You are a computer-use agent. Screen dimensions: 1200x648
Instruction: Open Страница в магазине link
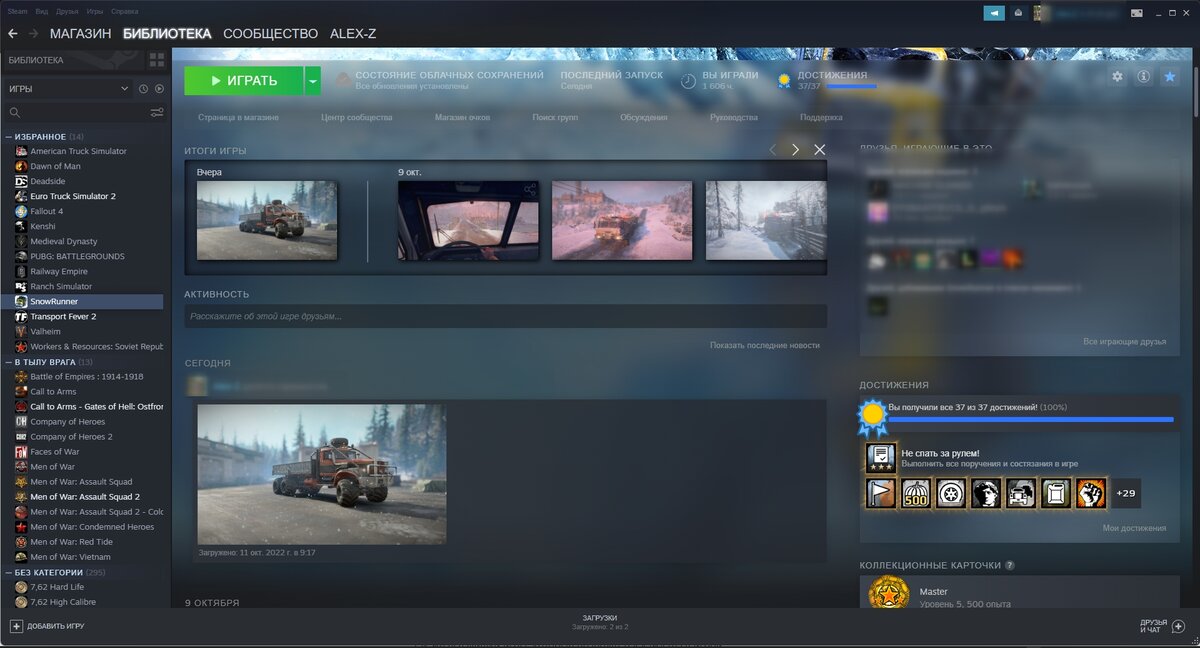point(238,117)
